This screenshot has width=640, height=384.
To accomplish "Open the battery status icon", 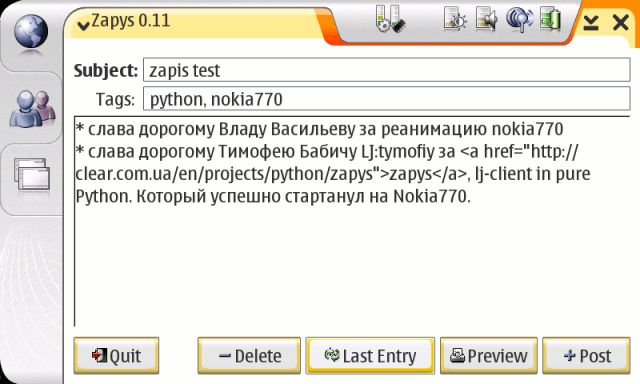I will 550,19.
